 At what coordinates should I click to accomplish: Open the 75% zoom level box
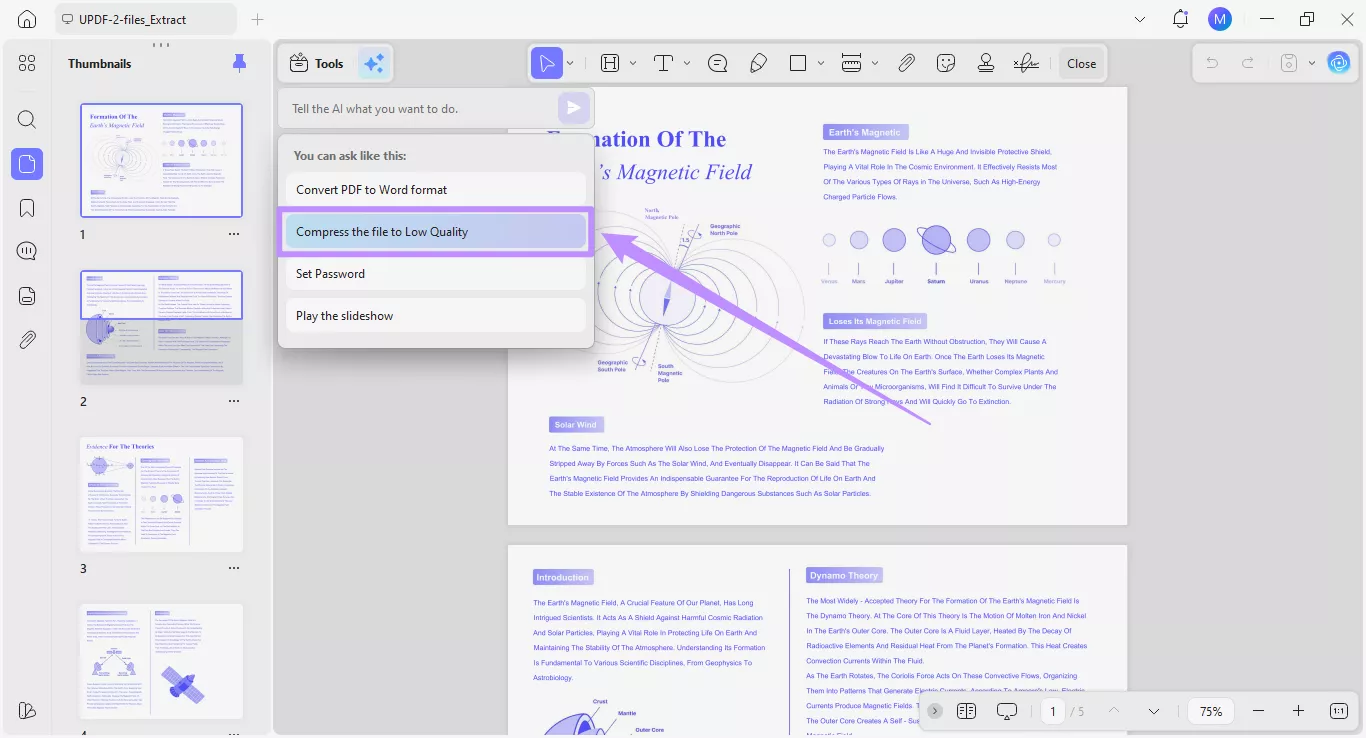click(1211, 711)
